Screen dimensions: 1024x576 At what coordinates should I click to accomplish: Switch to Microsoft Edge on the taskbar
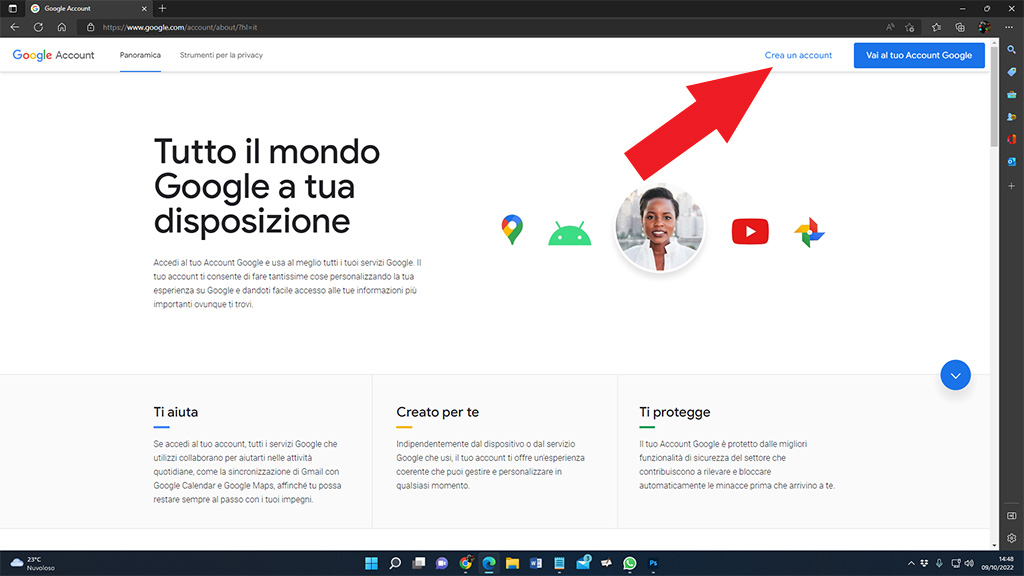point(488,563)
